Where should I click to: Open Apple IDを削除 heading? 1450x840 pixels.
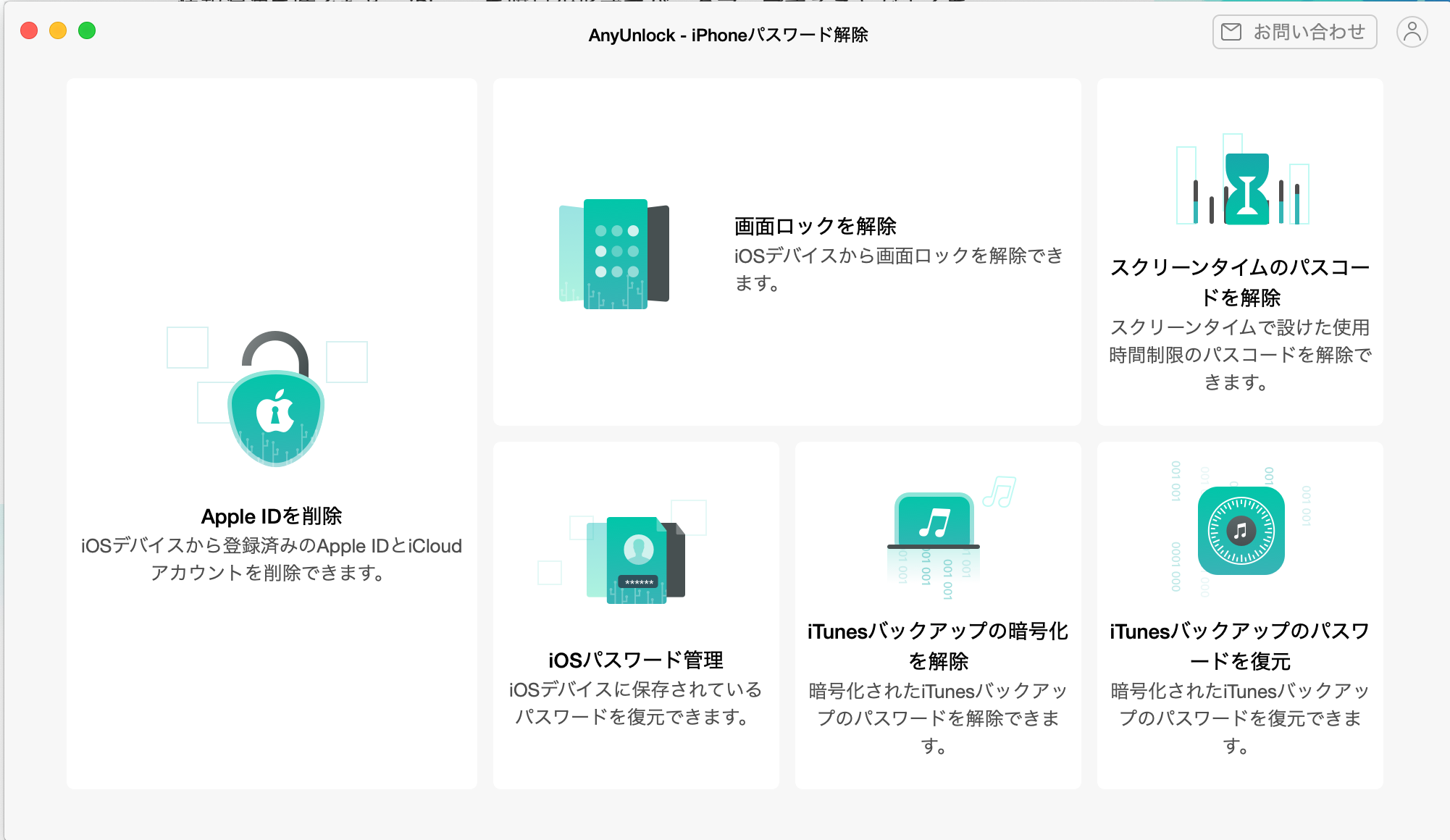[x=272, y=516]
